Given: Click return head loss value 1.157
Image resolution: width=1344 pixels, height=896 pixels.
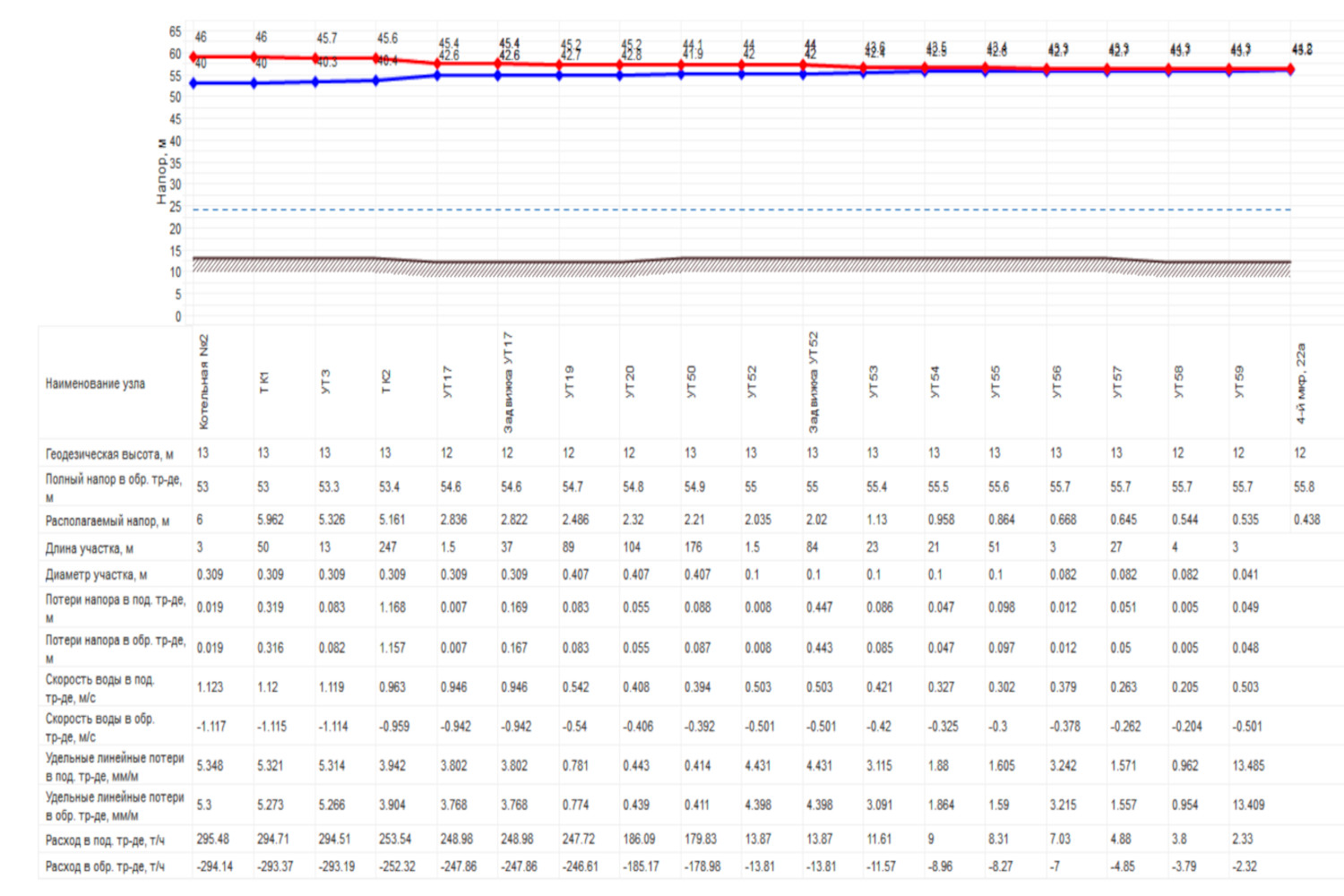Looking at the screenshot, I should (x=392, y=648).
